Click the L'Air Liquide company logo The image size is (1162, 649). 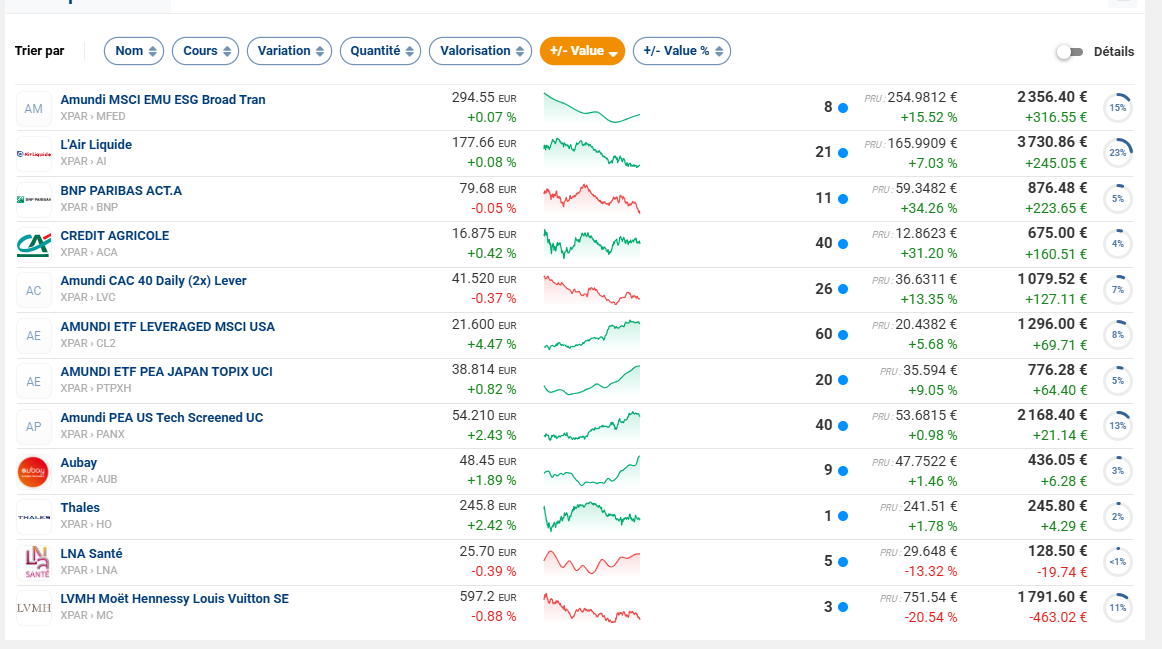click(33, 154)
